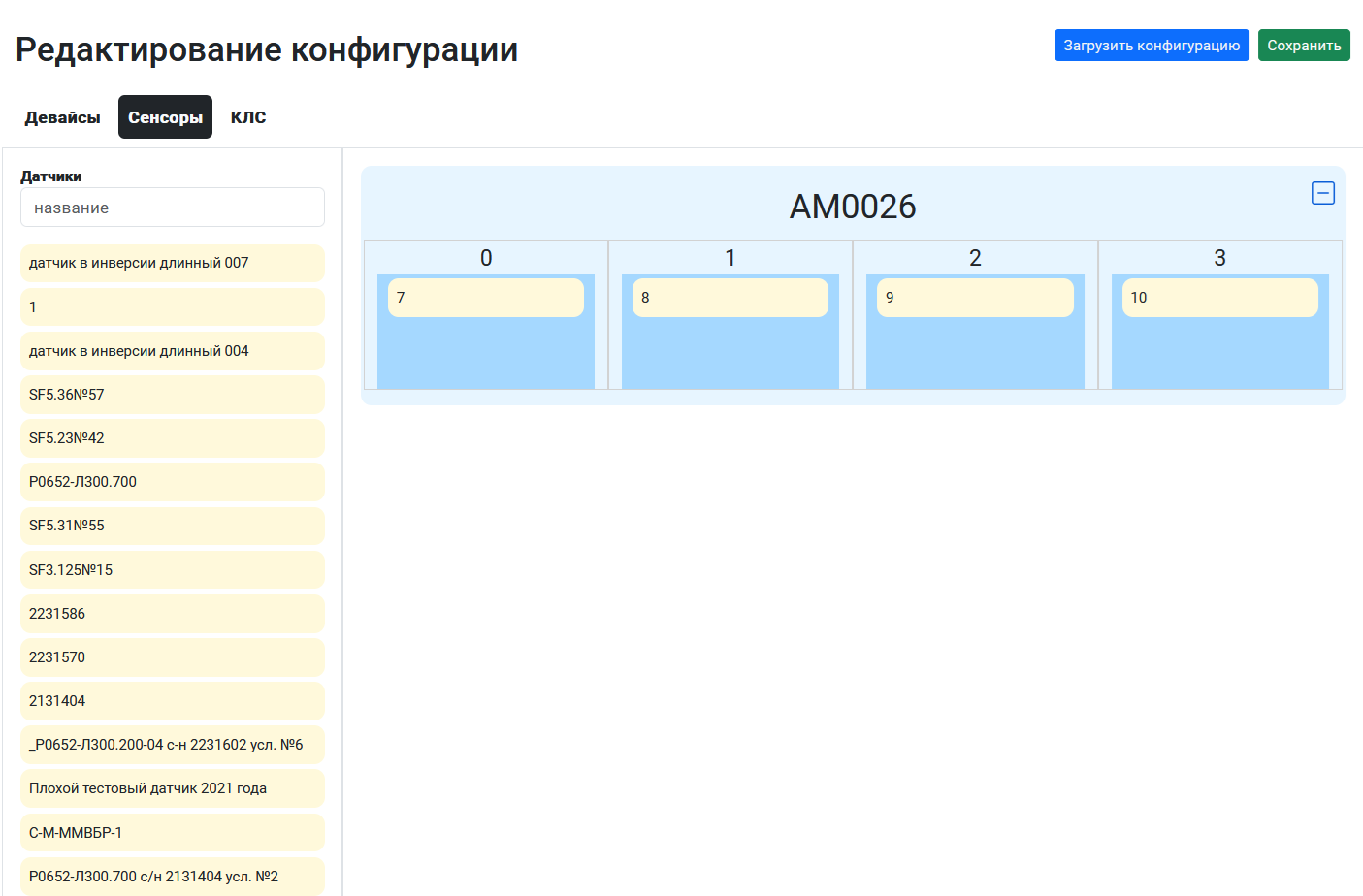1363x896 pixels.
Task: Select датчик в инверсии длинный 007
Action: 173,263
